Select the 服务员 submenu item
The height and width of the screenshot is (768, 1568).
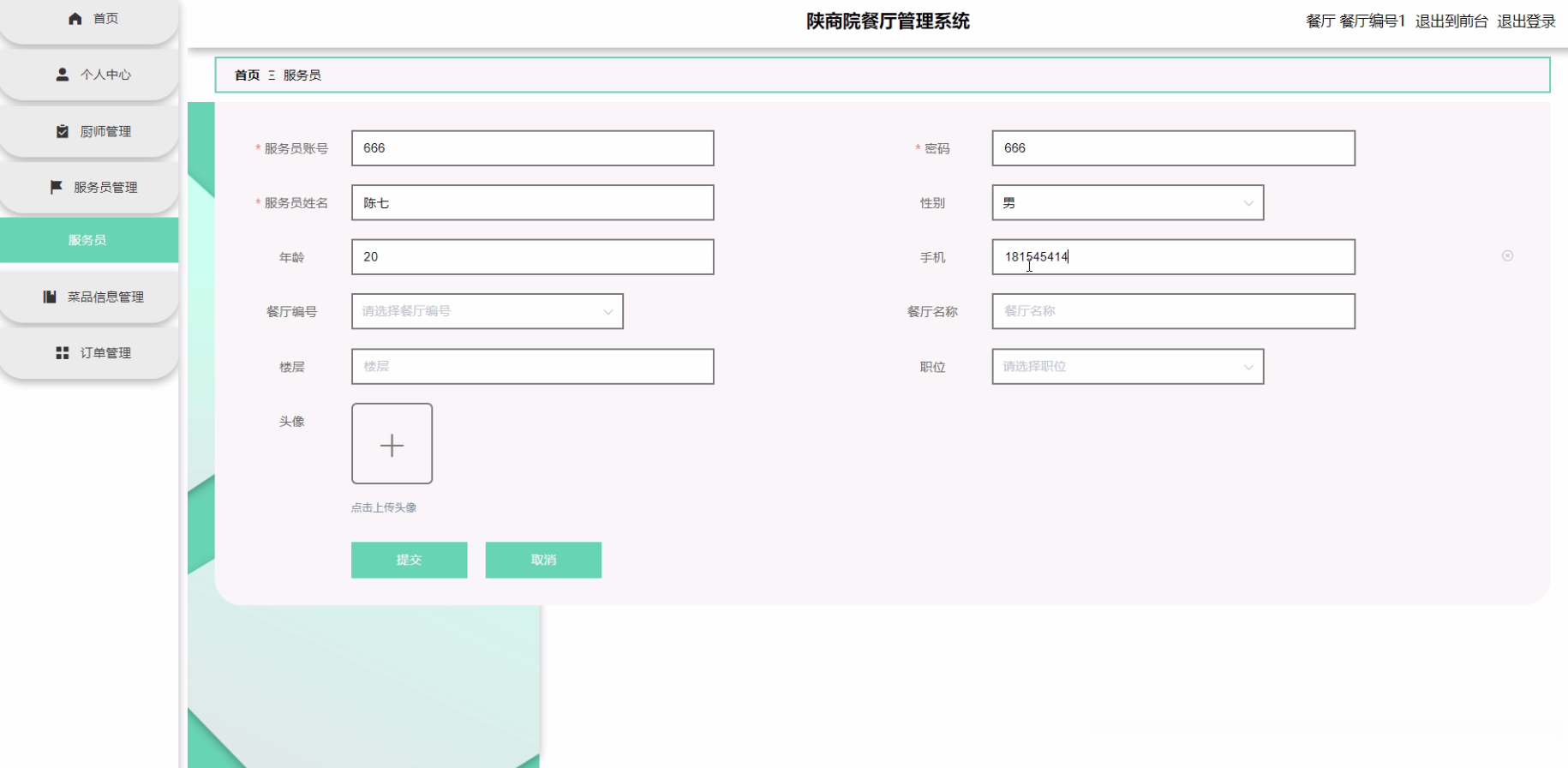[89, 240]
